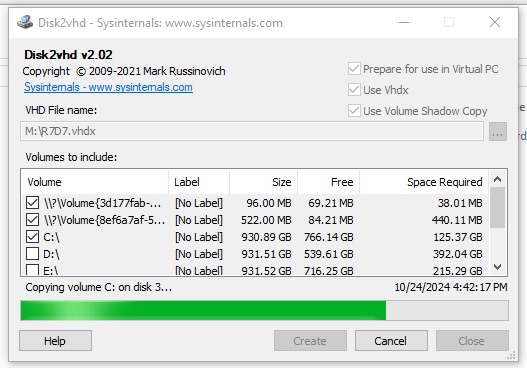Viewport: 527px width, 368px height.
Task: Uncheck the Volume{8ef6a7af volume checkbox
Action: coord(32,220)
